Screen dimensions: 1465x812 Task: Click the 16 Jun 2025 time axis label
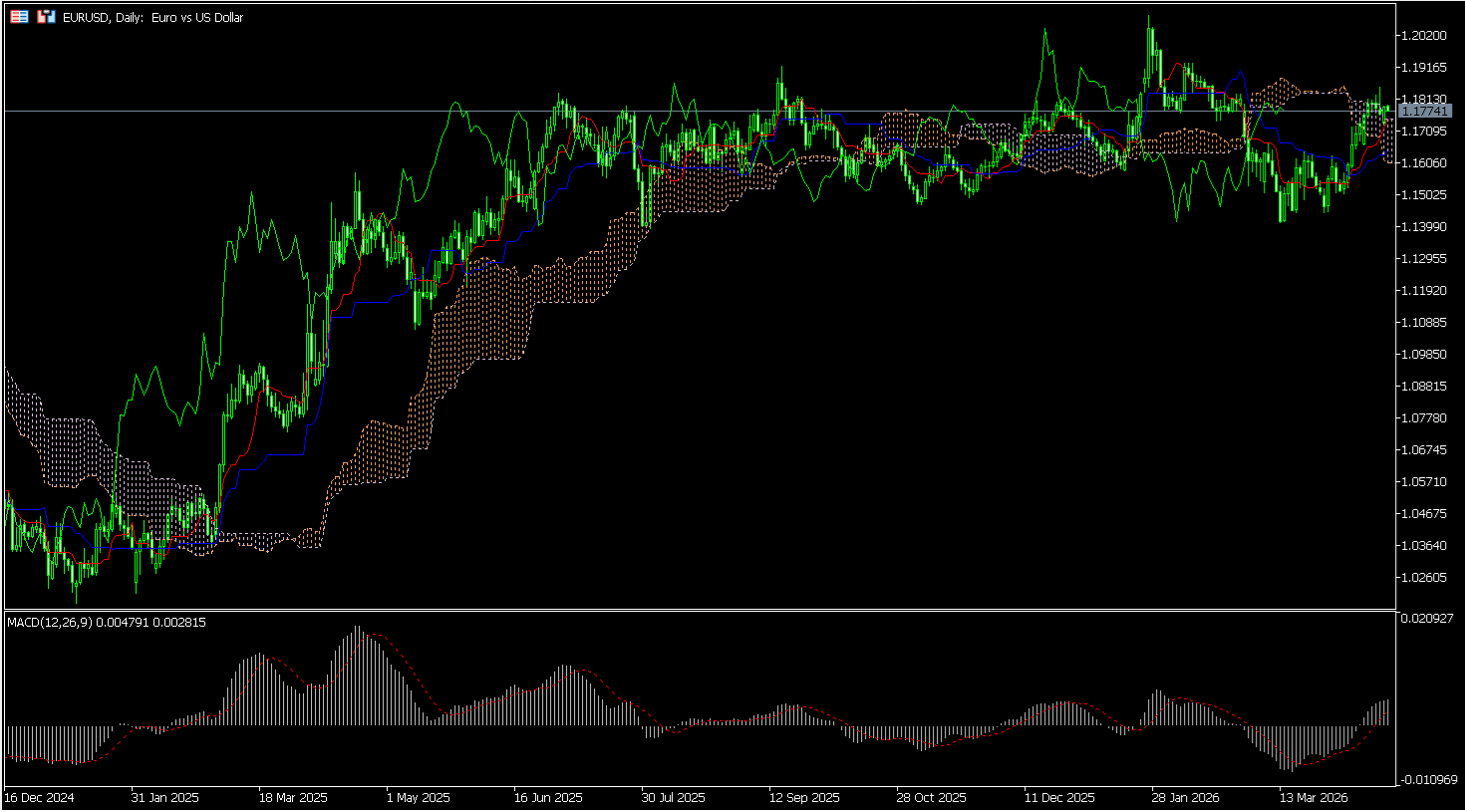(548, 798)
